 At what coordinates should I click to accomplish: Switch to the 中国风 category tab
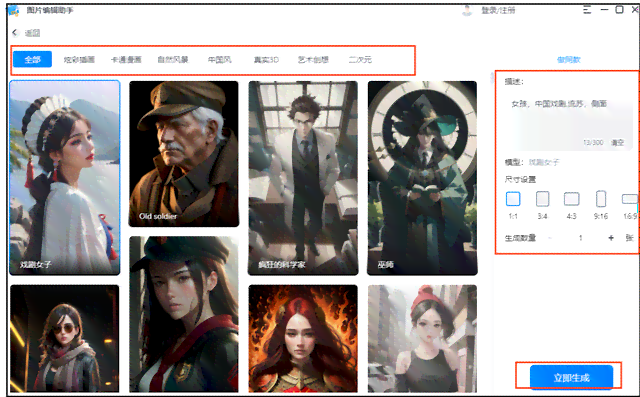pyautogui.click(x=220, y=60)
